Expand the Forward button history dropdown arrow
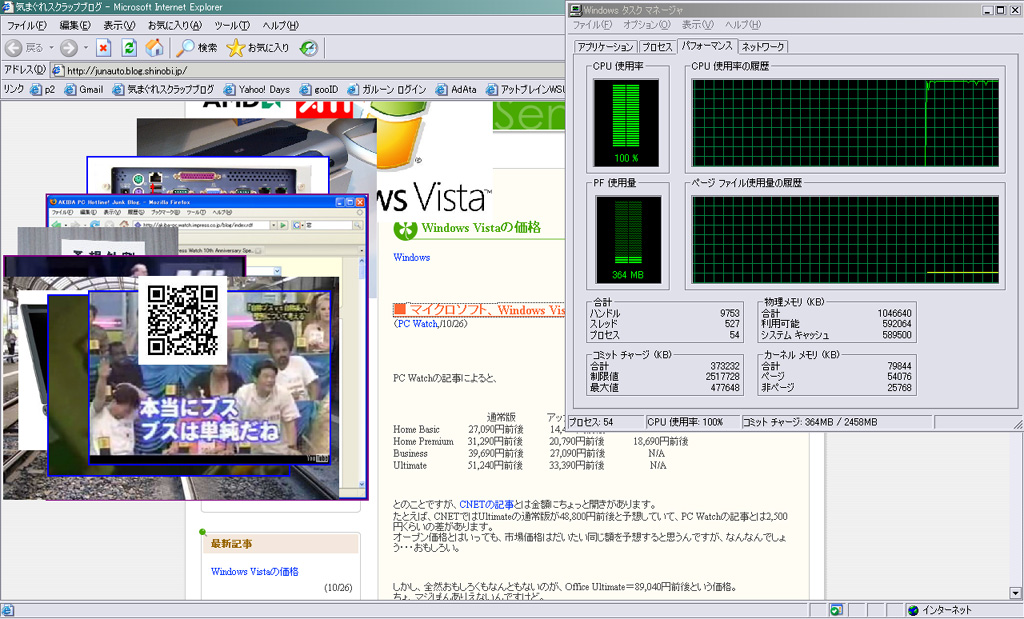The height and width of the screenshot is (619, 1024). coord(86,48)
